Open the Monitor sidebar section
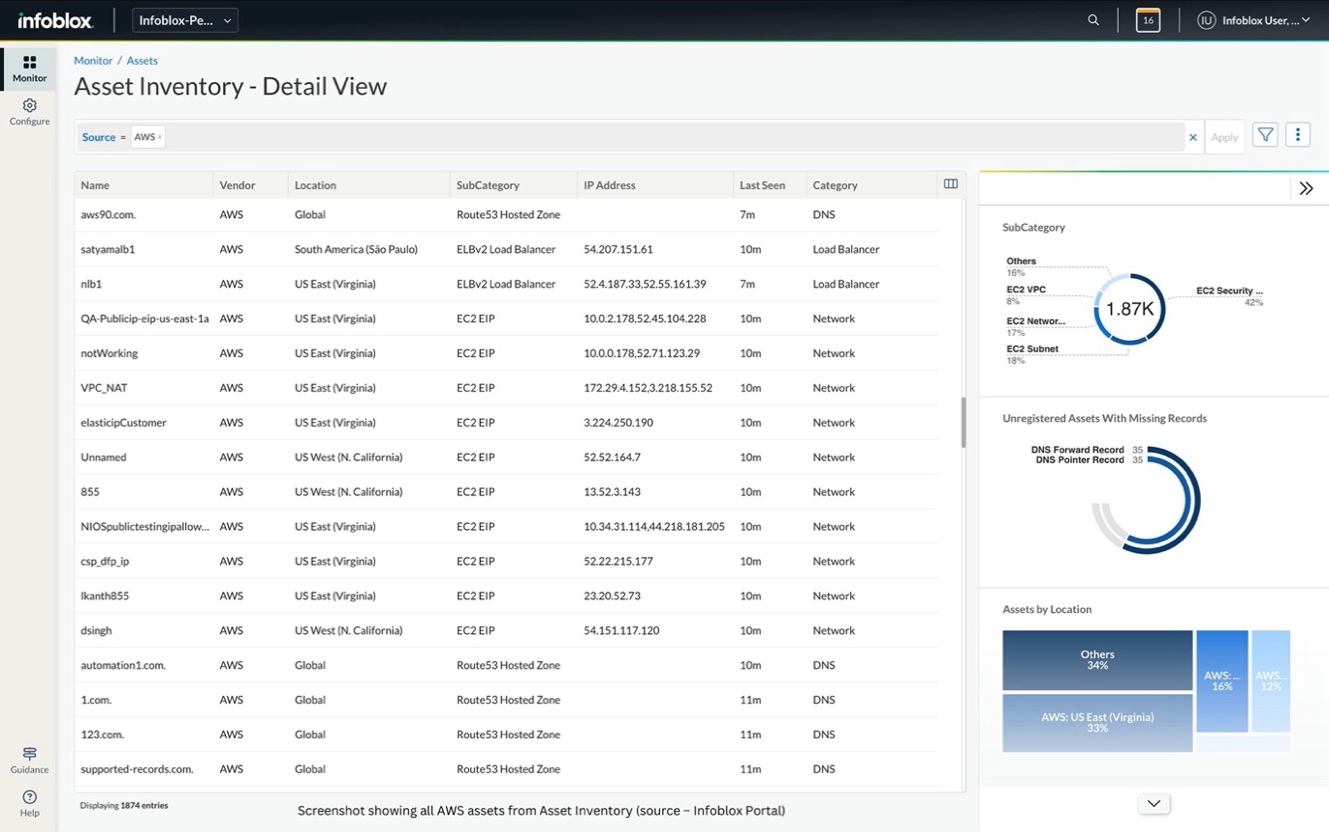Image resolution: width=1329 pixels, height=832 pixels. [29, 68]
